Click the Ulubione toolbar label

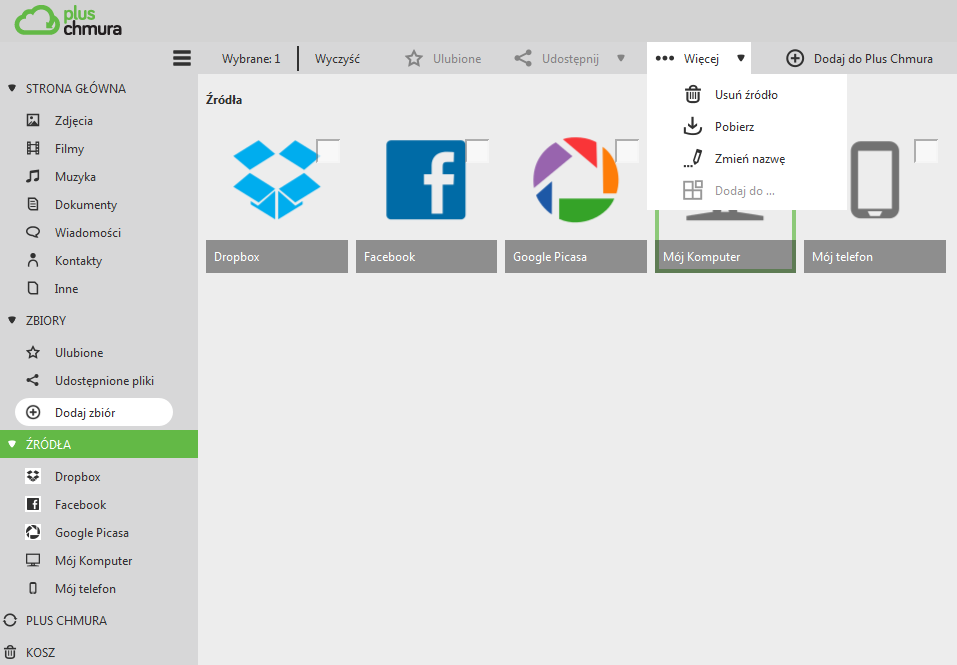click(x=457, y=59)
